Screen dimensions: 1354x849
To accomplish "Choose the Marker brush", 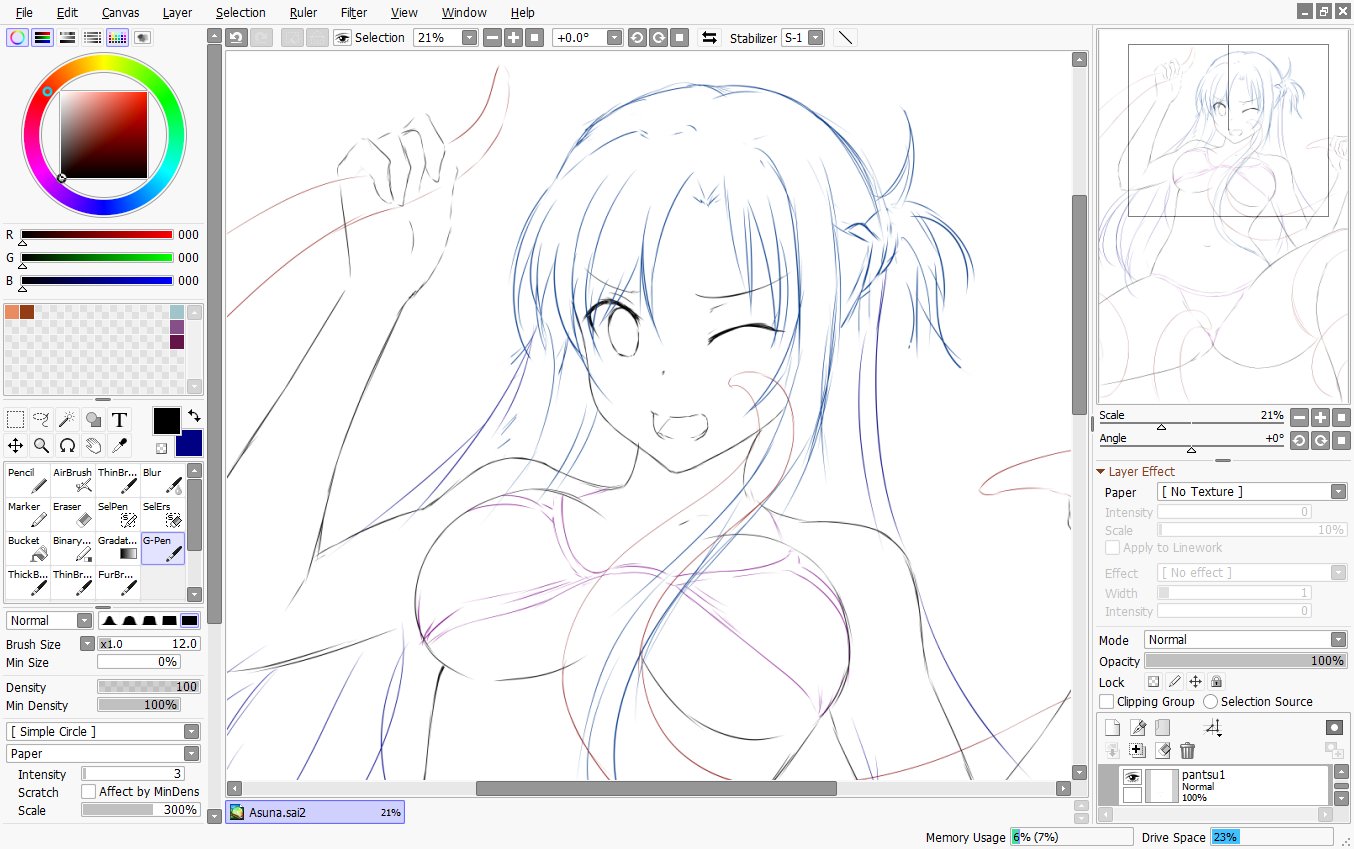I will coord(27,514).
